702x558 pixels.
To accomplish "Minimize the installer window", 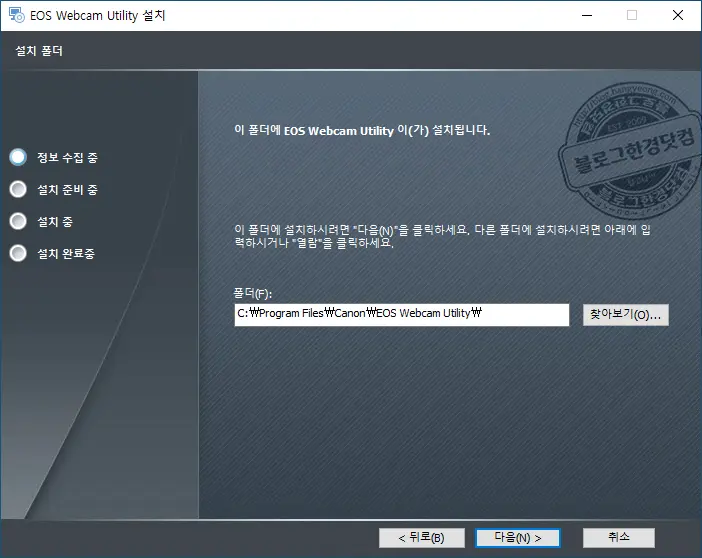I will (x=587, y=15).
